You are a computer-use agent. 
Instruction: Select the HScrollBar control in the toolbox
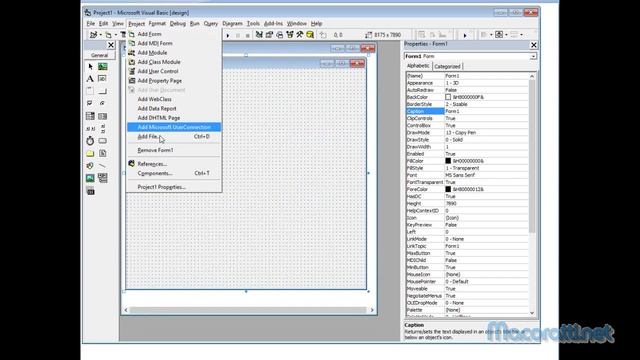(90, 129)
